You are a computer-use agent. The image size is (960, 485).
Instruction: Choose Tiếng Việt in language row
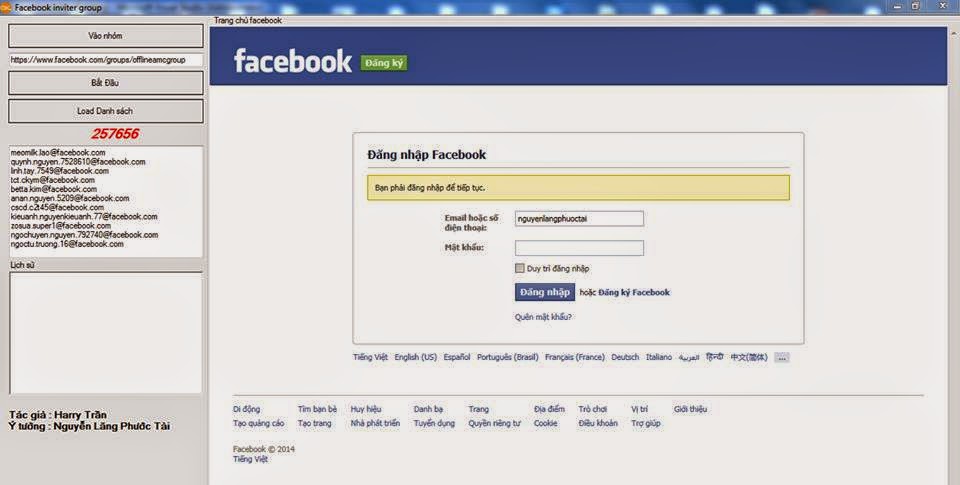pyautogui.click(x=370, y=357)
